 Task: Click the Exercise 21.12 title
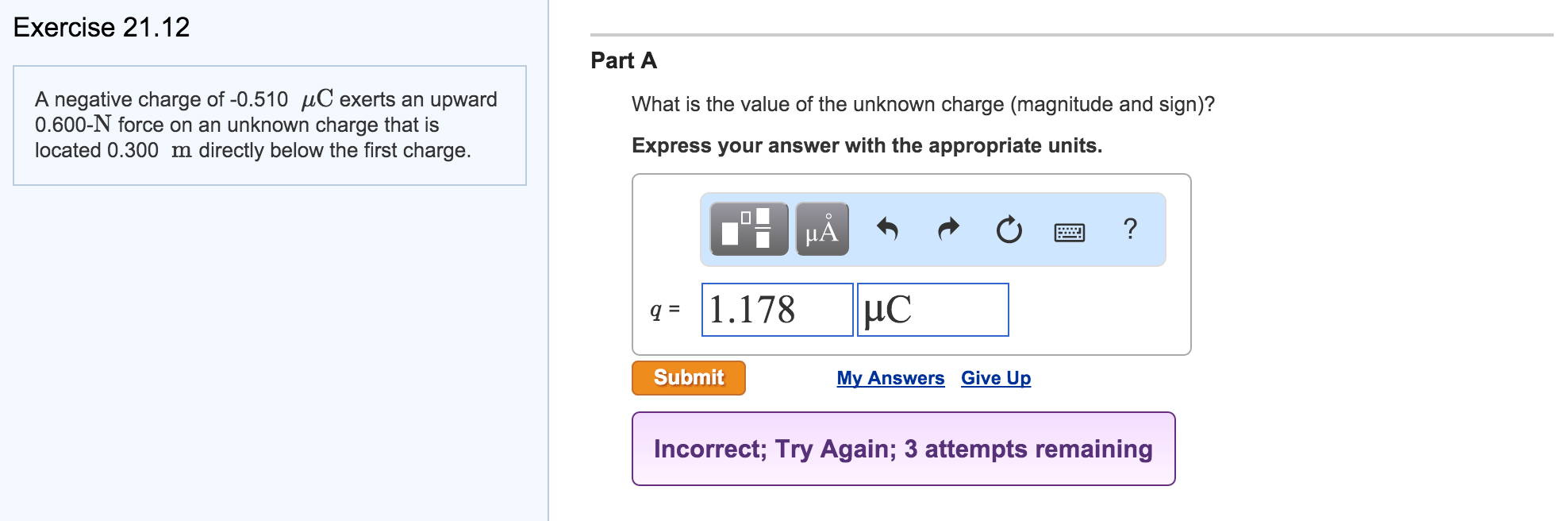coord(102,25)
